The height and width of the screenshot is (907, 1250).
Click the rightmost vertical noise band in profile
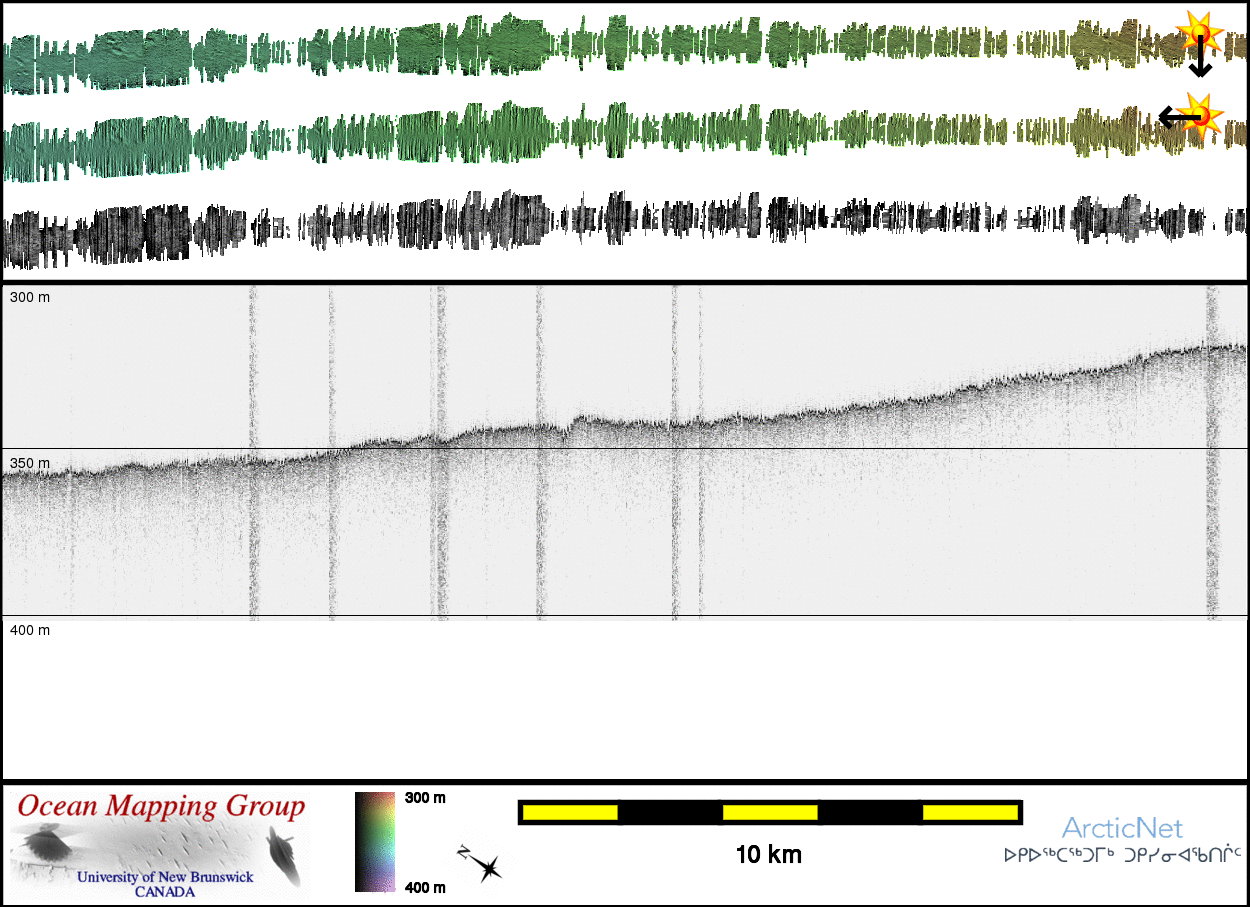[1212, 450]
